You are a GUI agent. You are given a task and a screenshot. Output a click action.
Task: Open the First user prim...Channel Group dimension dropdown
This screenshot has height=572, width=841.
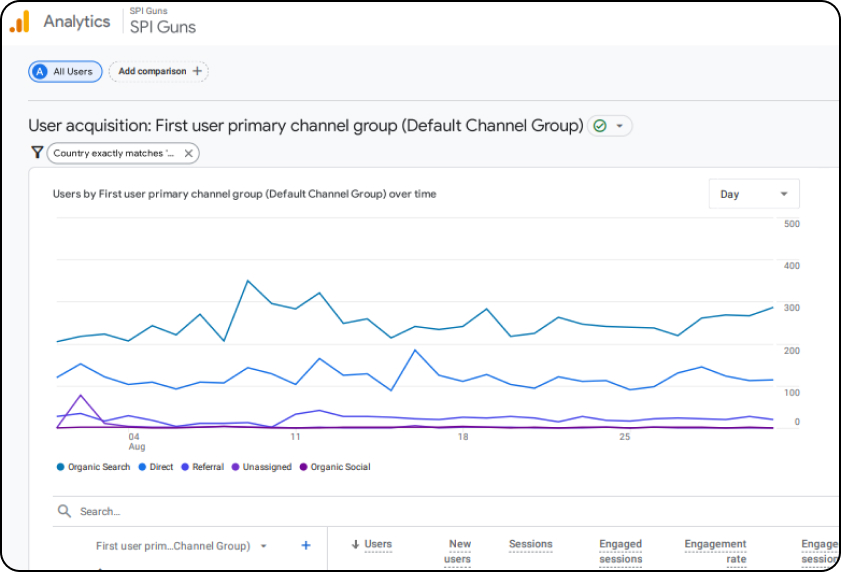[181, 546]
